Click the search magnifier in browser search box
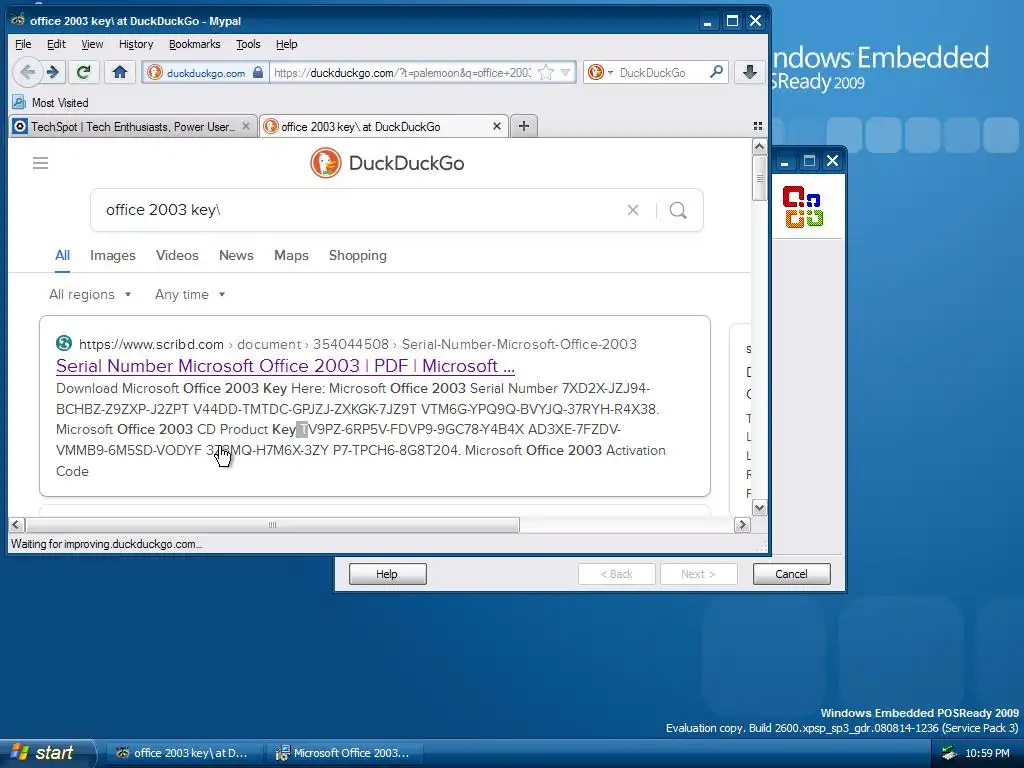This screenshot has height=768, width=1024. (x=716, y=72)
